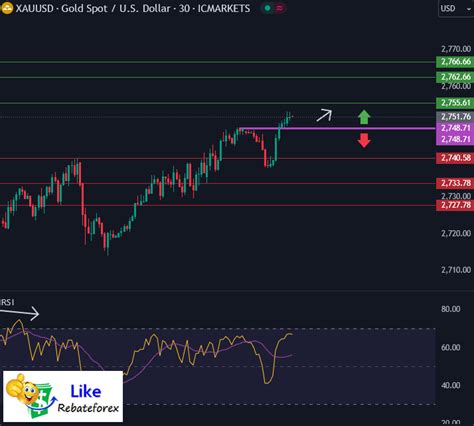Viewport: 474px width, 426px height.
Task: Click the grey 2,751.76 current price label
Action: coord(455,117)
